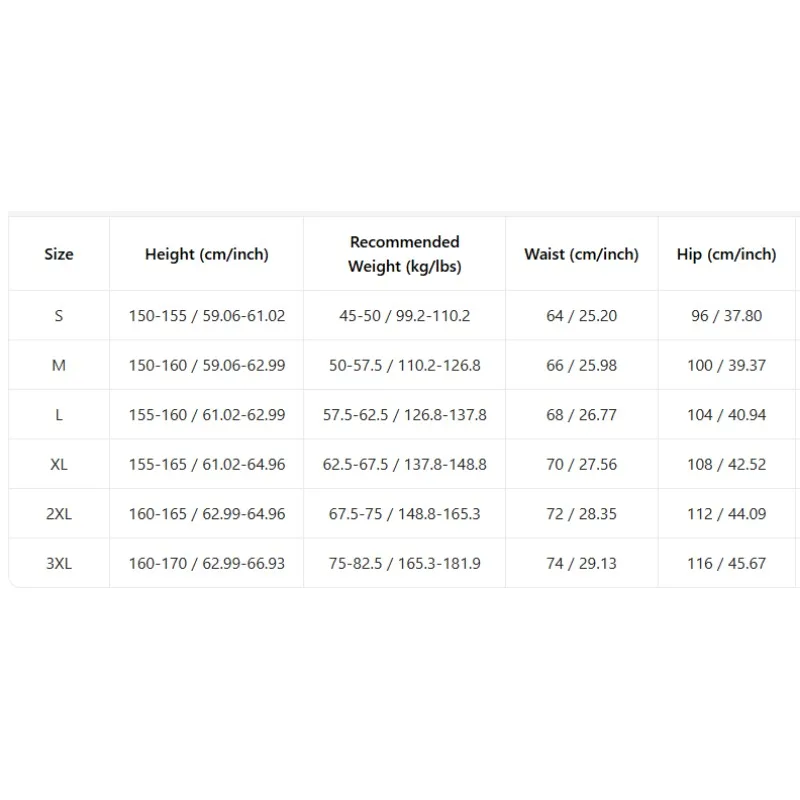Select the Waist (cm/inch) column header

point(582,254)
